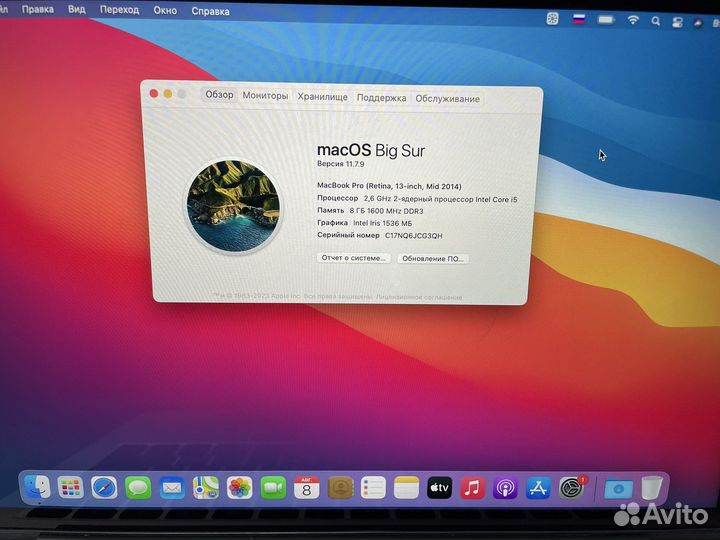Screen dimensions: 720x540
Task: Click the Big Sur circular image
Action: pos(233,206)
